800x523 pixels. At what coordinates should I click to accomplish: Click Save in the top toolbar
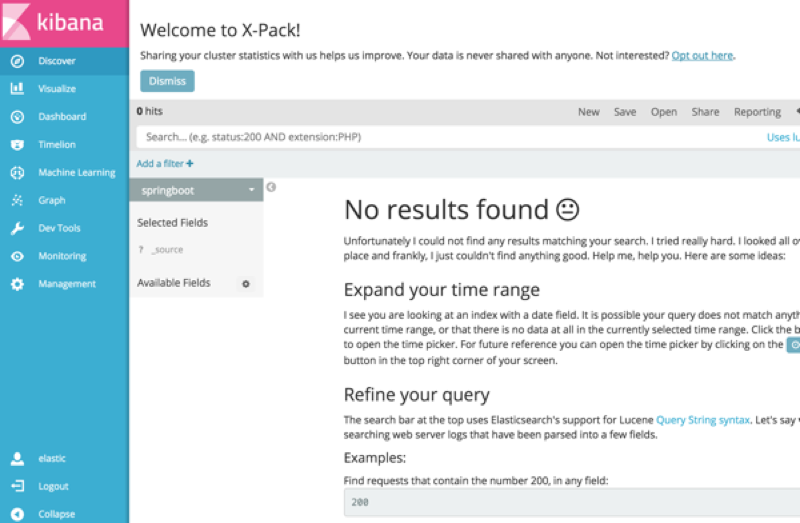(x=624, y=112)
